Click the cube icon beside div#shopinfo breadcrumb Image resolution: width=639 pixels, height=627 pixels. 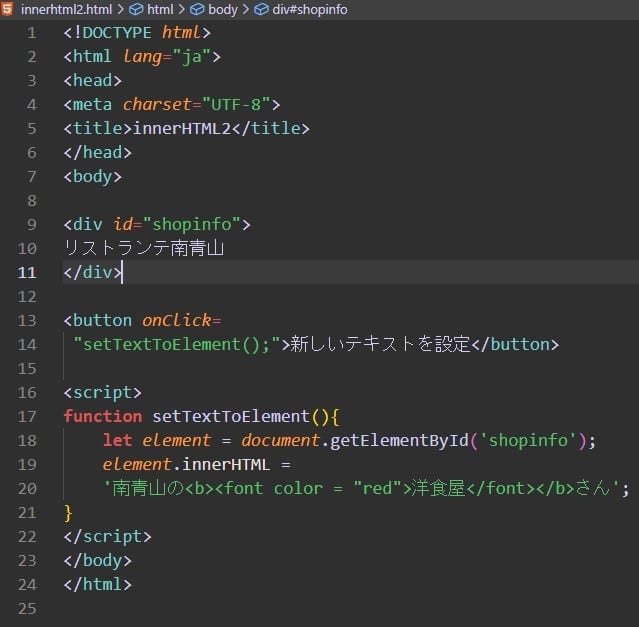261,9
